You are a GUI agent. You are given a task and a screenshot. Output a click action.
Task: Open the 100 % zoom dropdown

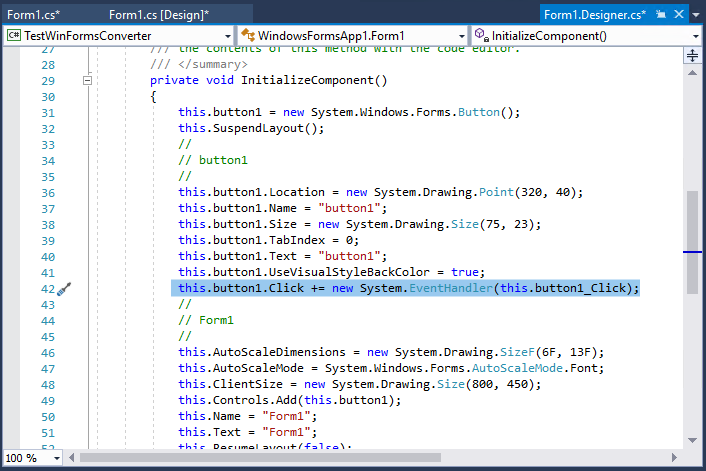[57, 458]
